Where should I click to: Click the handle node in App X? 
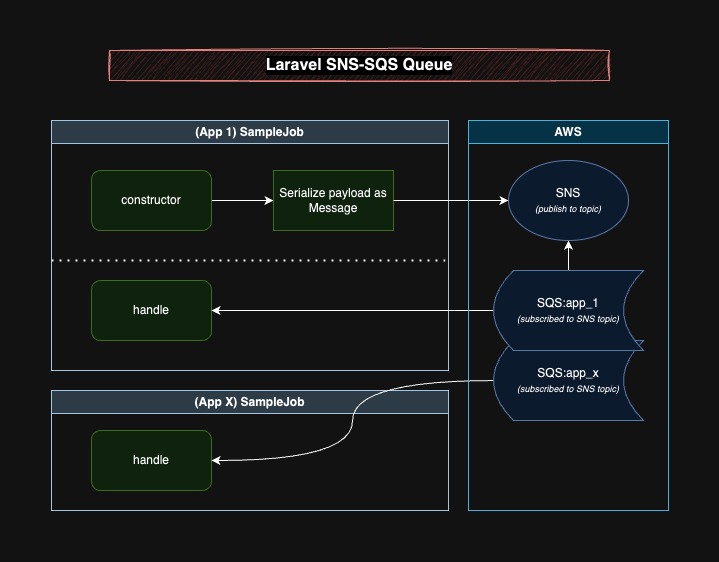(151, 460)
